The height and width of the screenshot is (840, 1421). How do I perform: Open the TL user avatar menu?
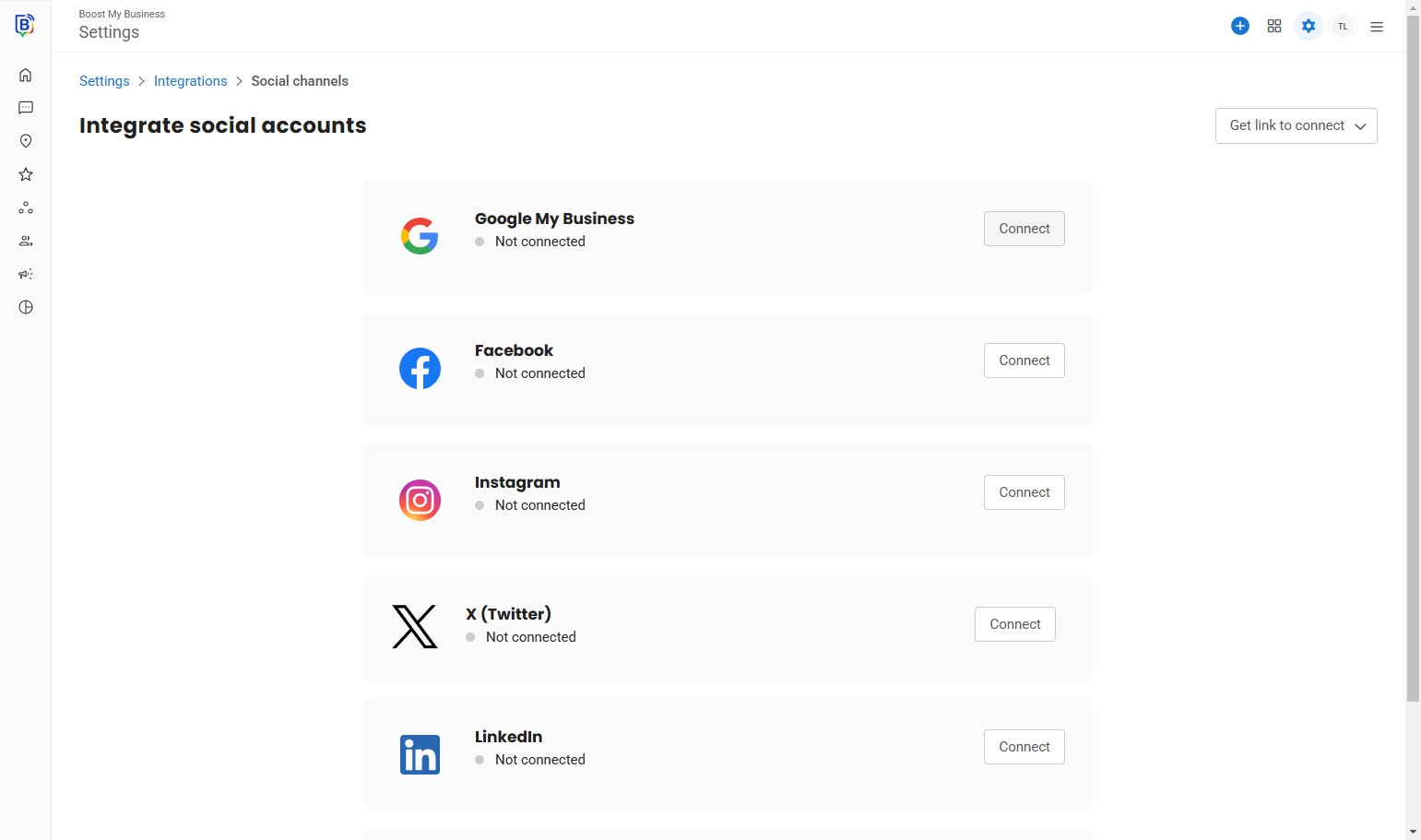[x=1343, y=26]
